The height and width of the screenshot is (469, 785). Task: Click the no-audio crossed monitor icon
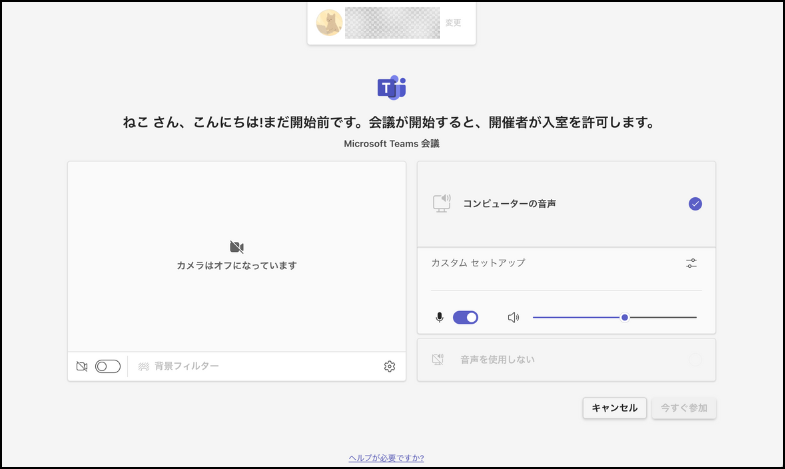tap(438, 359)
